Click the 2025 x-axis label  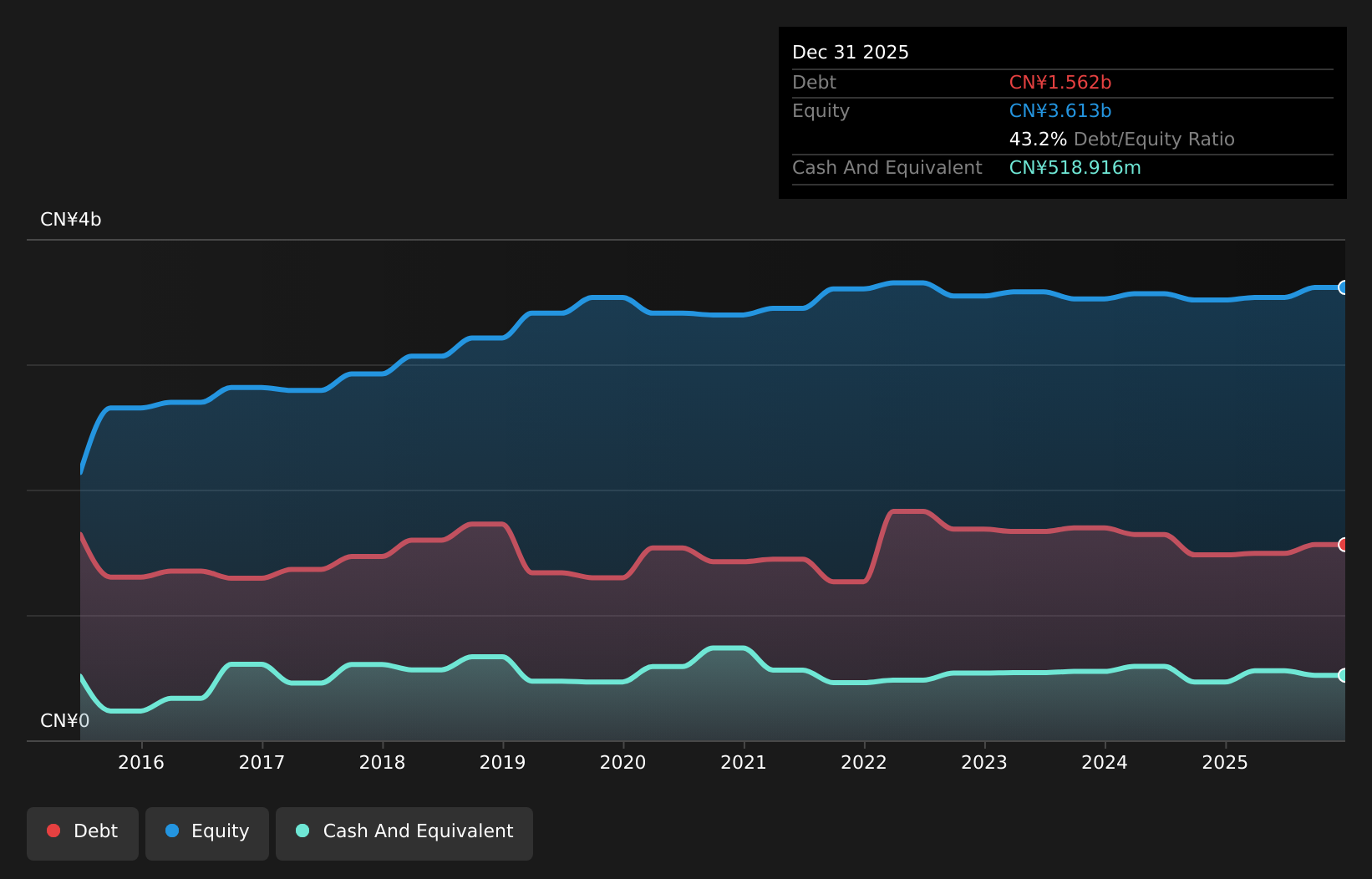pyautogui.click(x=1225, y=762)
